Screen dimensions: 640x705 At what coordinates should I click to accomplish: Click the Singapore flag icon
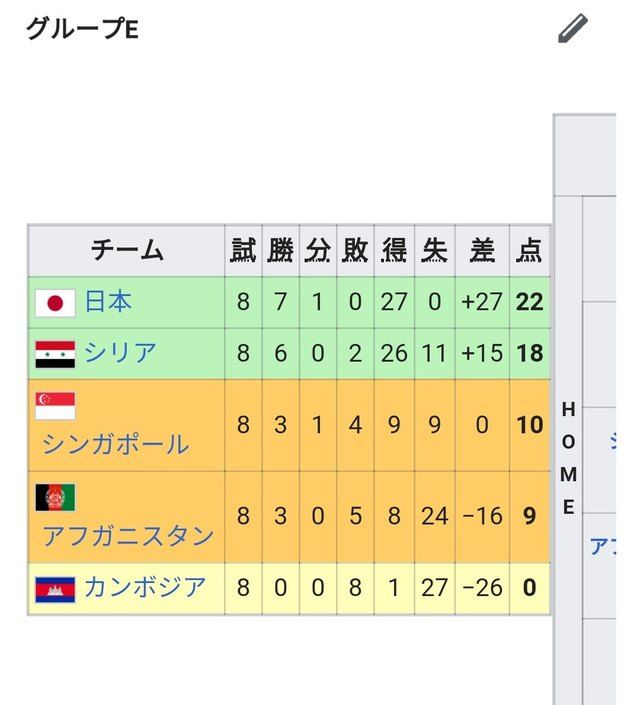(x=55, y=406)
